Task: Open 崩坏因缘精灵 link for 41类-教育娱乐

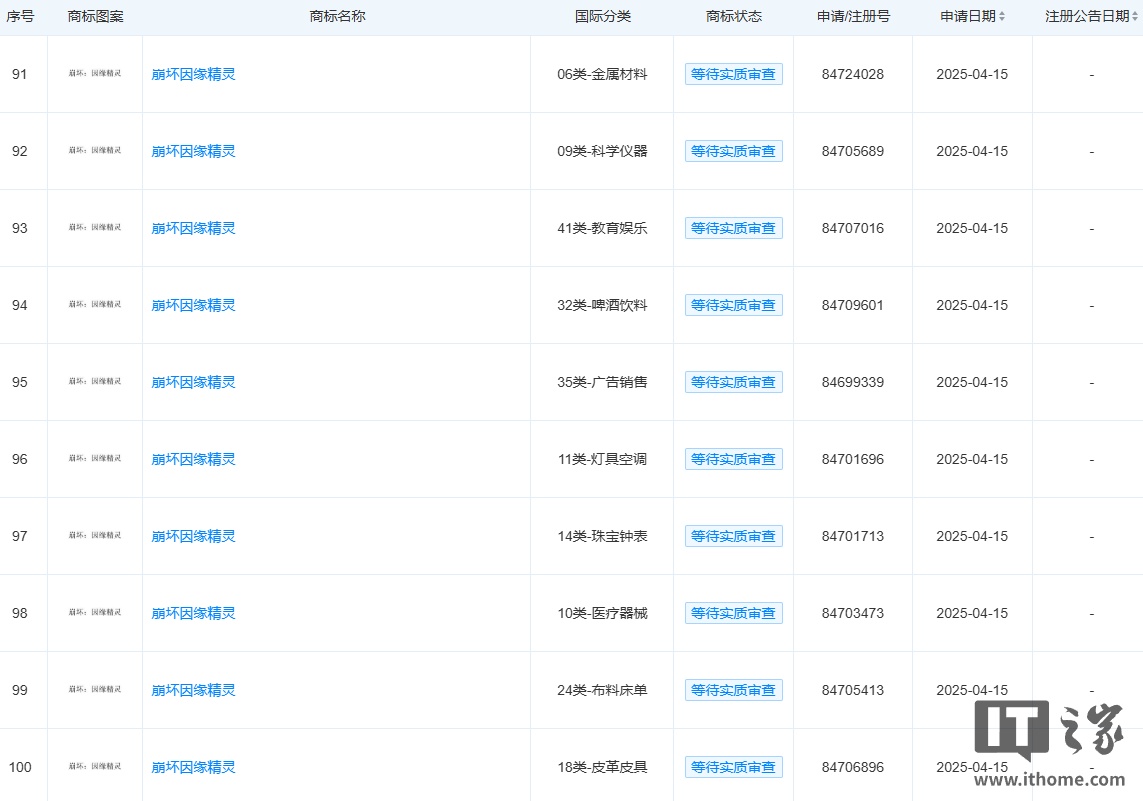Action: point(193,228)
